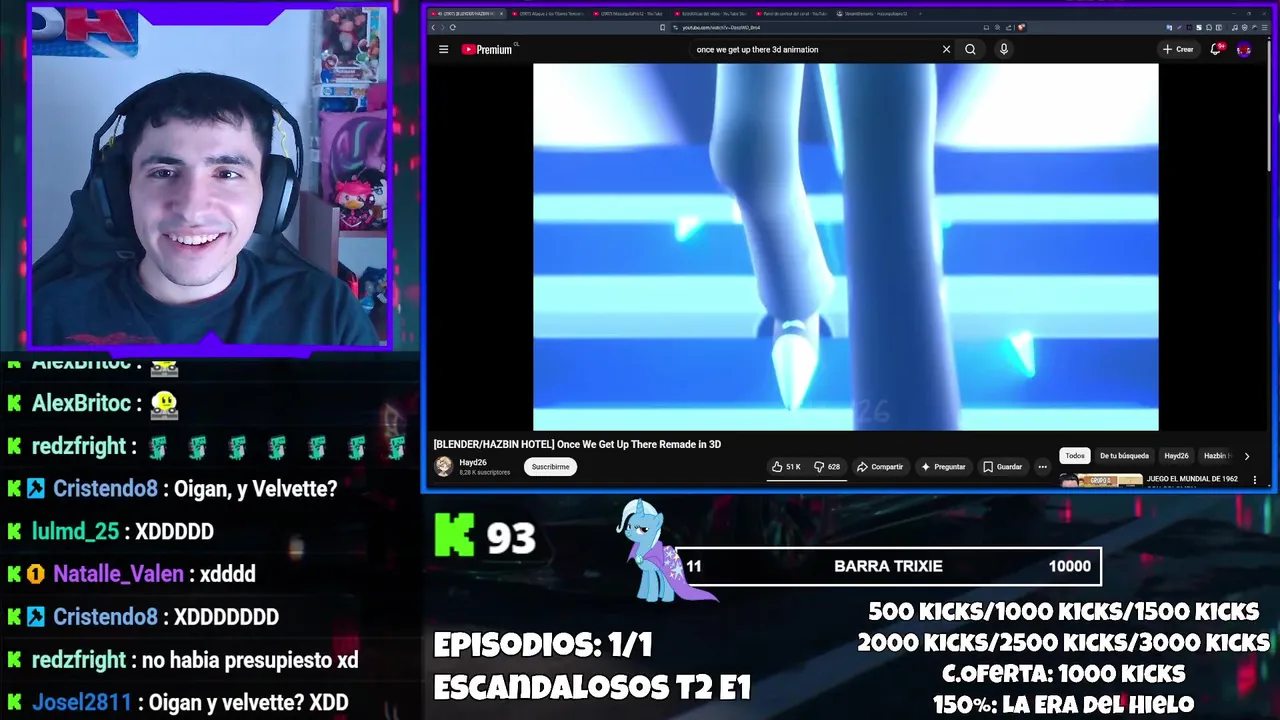This screenshot has height=720, width=1280.
Task: Open 'JUEGO EL MUNDIAL DE 1962' recommended video
Action: [x=1192, y=479]
